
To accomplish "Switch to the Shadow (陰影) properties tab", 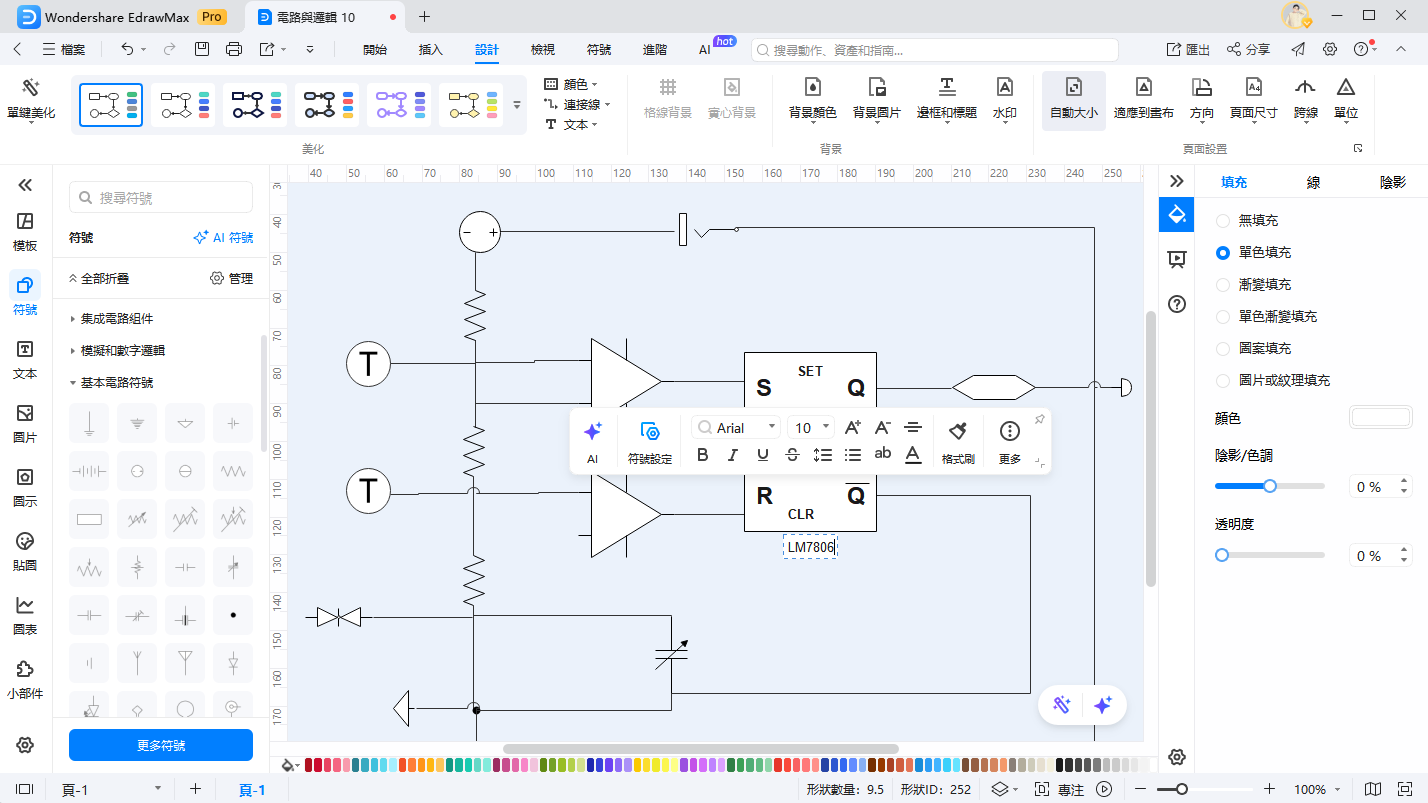I will [x=1392, y=182].
